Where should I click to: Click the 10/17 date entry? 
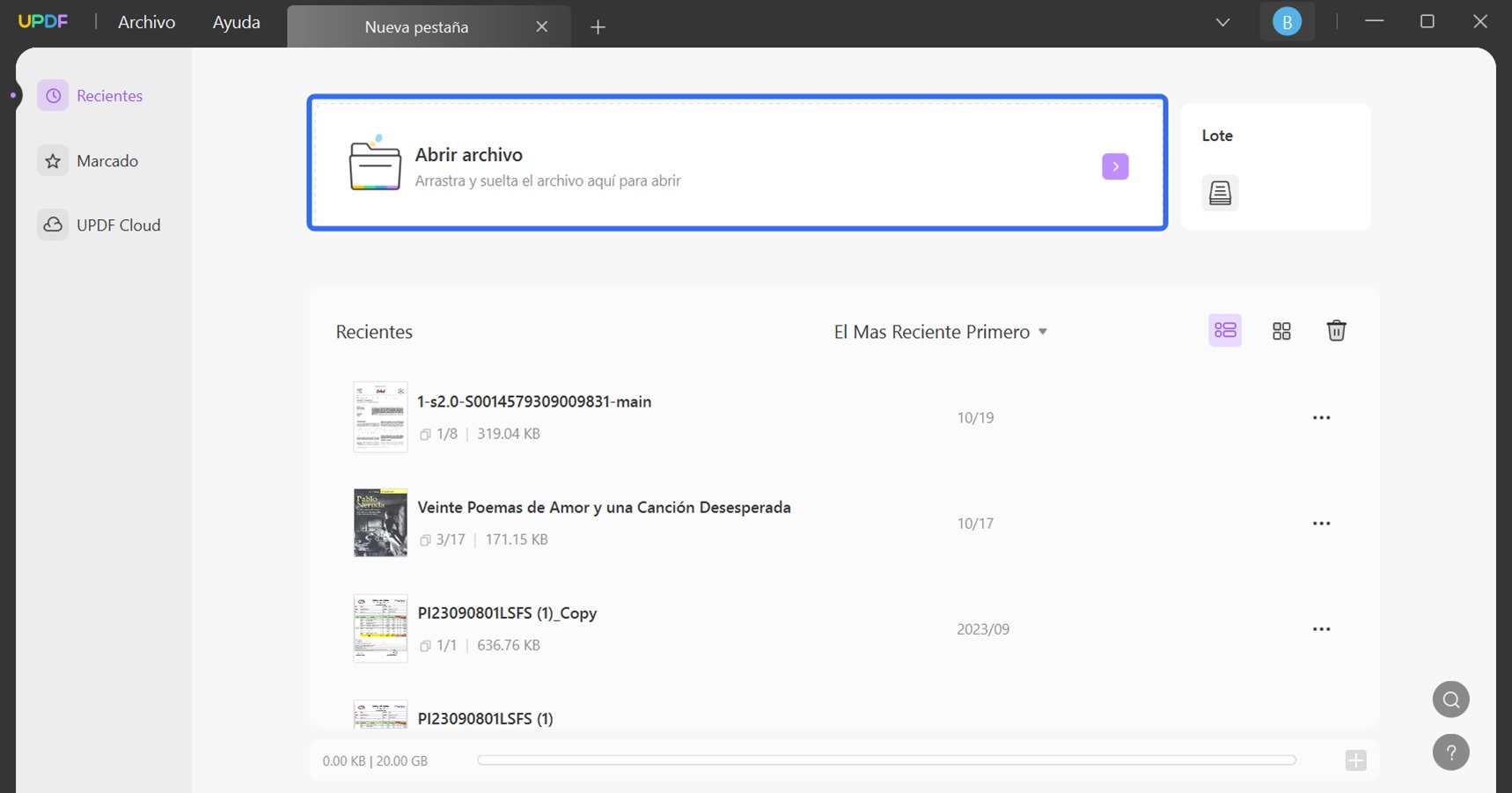coord(975,523)
